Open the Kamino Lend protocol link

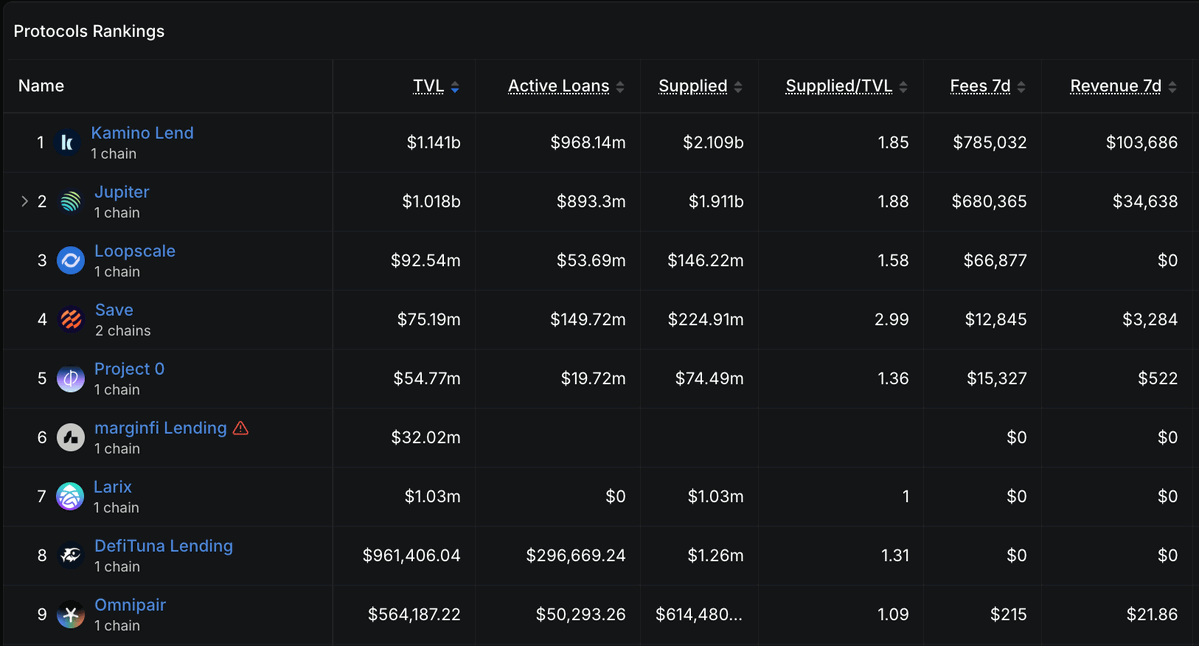point(142,133)
